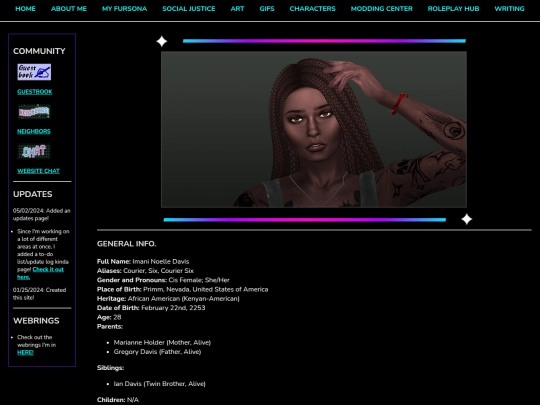Viewport: 540px width, 405px height.
Task: Open the ROLEPLAY HUB page
Action: tap(453, 9)
